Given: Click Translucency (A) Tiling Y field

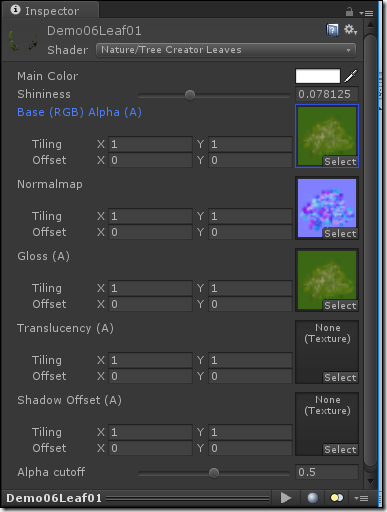Looking at the screenshot, I should click(250, 360).
